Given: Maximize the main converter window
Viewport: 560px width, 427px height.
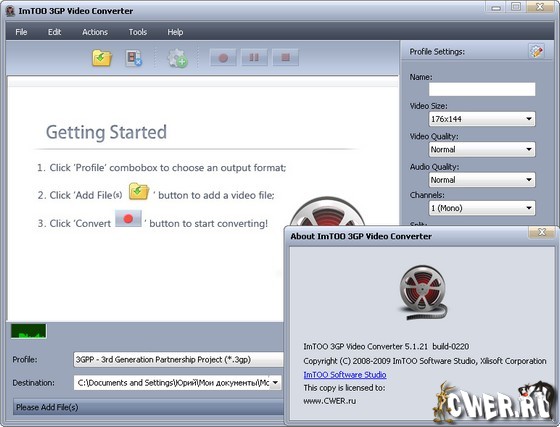Looking at the screenshot, I should tap(516, 7).
